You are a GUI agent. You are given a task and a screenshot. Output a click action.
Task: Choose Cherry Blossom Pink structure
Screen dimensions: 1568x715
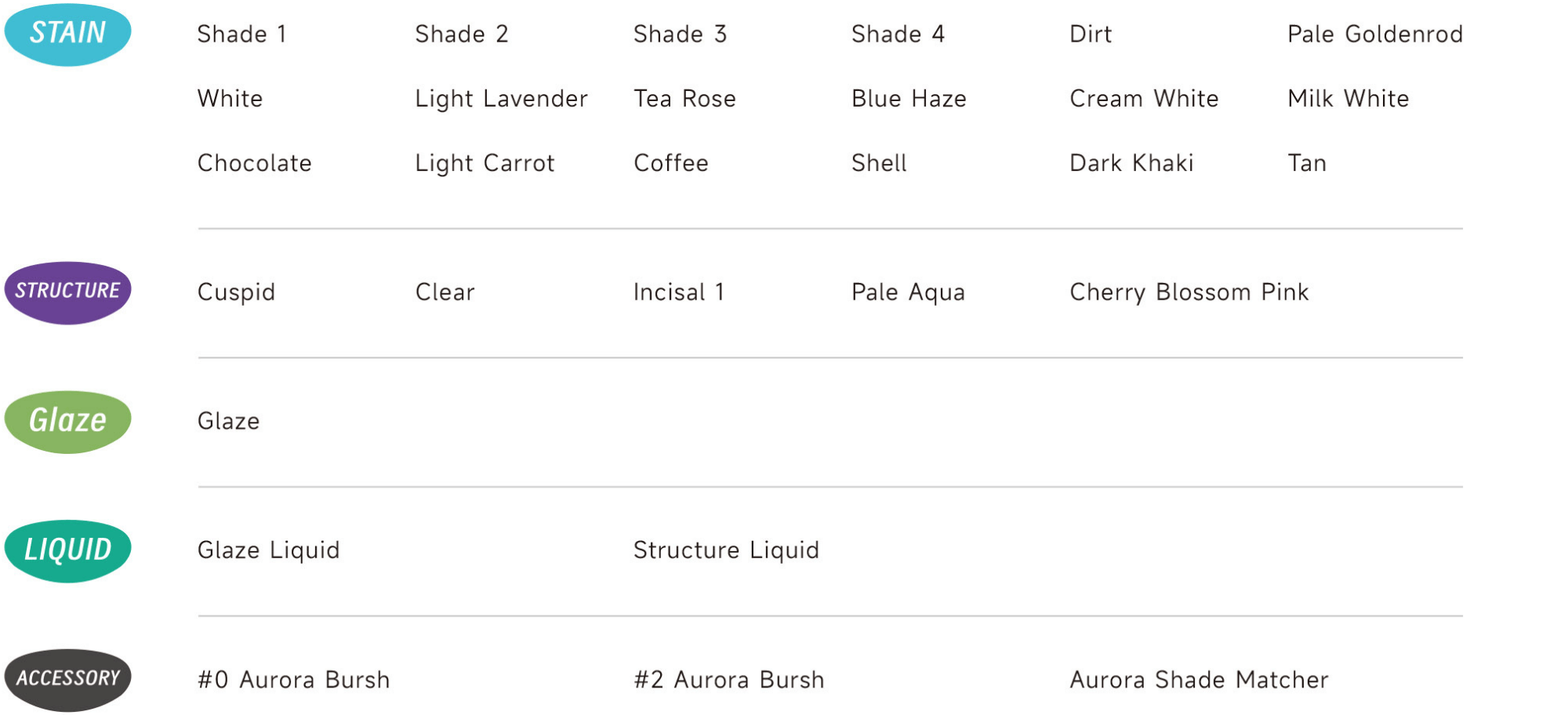coord(1189,293)
